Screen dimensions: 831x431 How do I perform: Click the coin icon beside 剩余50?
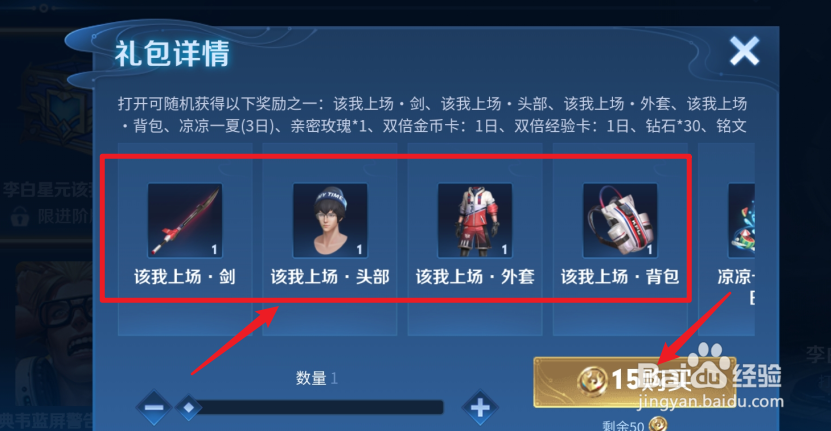click(x=658, y=425)
